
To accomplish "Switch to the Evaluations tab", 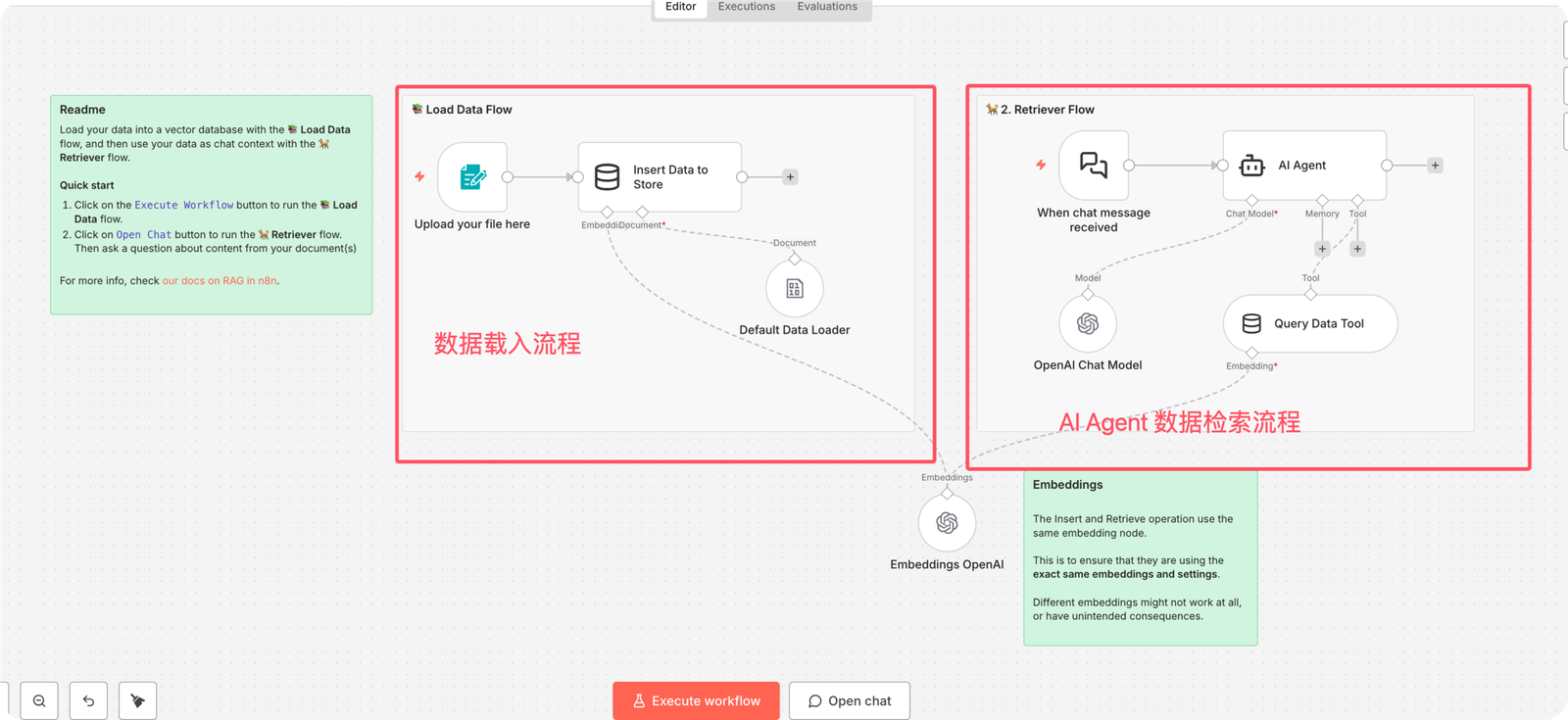I will 826,7.
